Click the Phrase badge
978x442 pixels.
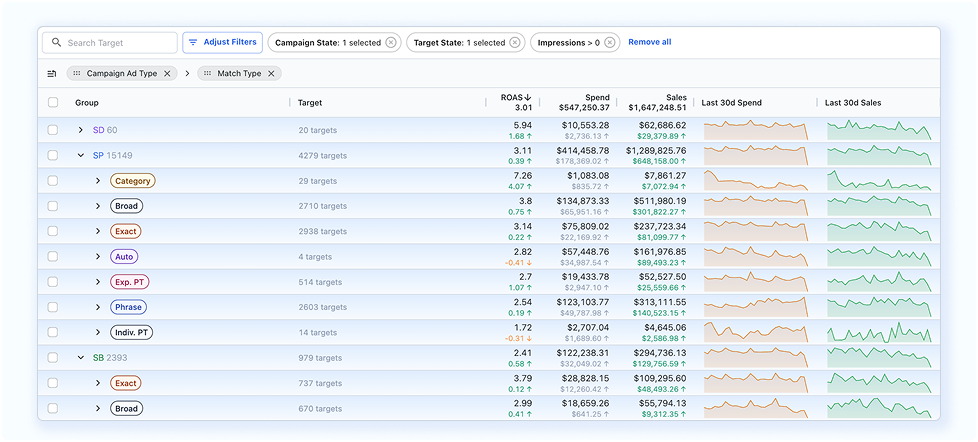[128, 307]
